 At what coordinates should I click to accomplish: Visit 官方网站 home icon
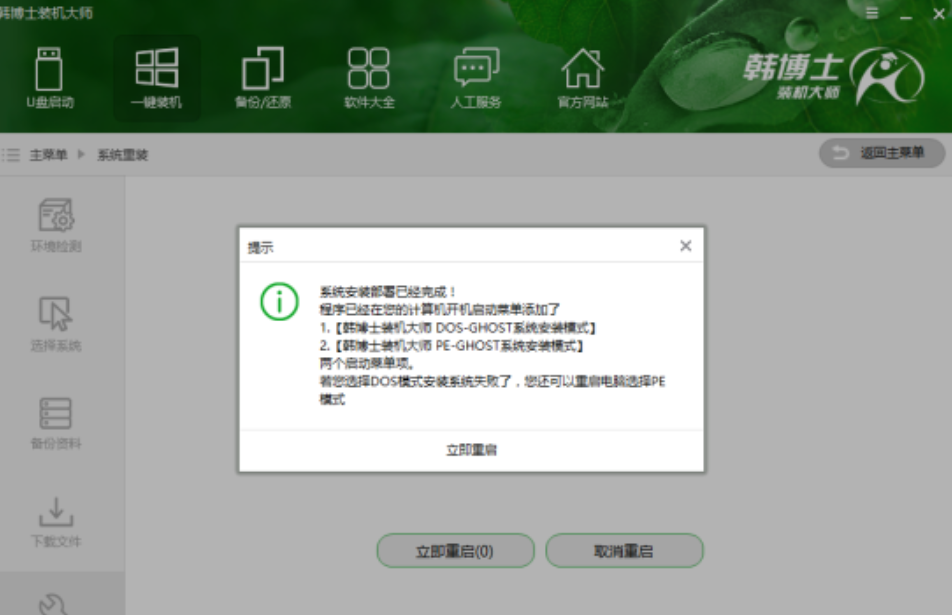point(583,78)
